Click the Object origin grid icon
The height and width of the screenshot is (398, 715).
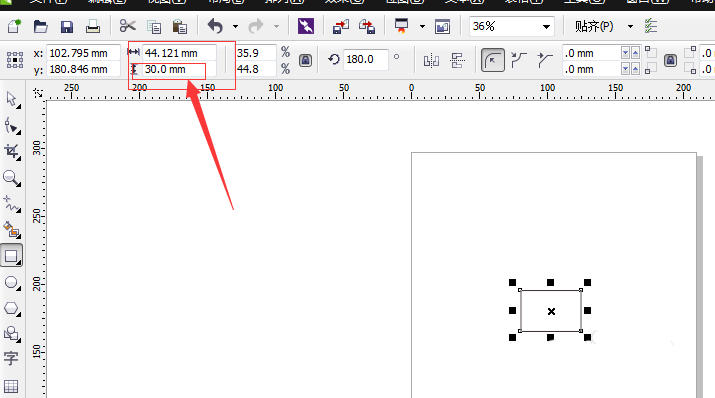pos(15,60)
